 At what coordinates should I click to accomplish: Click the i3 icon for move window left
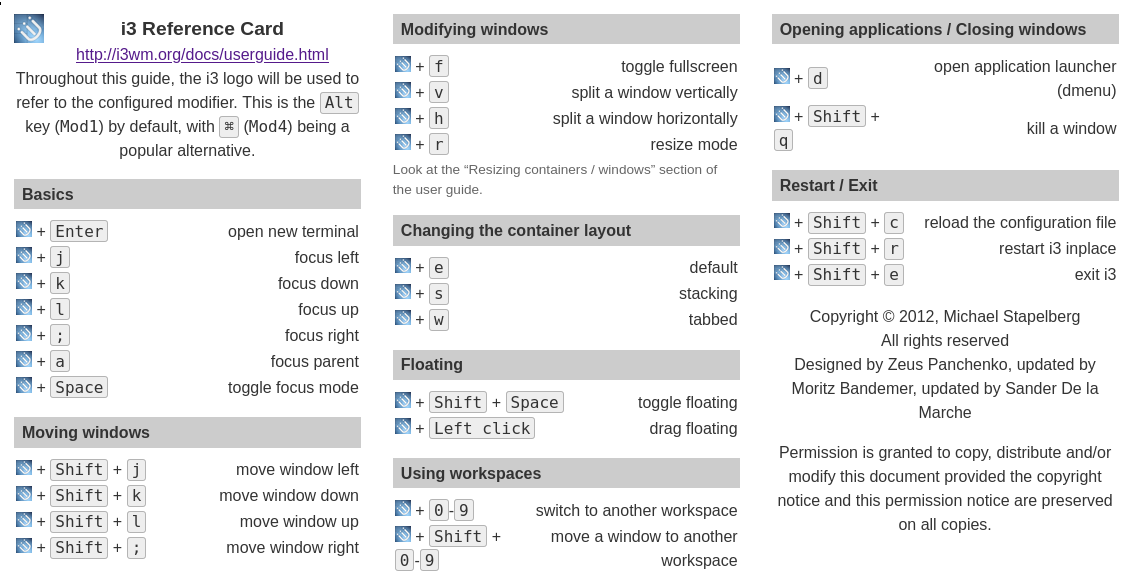24,468
